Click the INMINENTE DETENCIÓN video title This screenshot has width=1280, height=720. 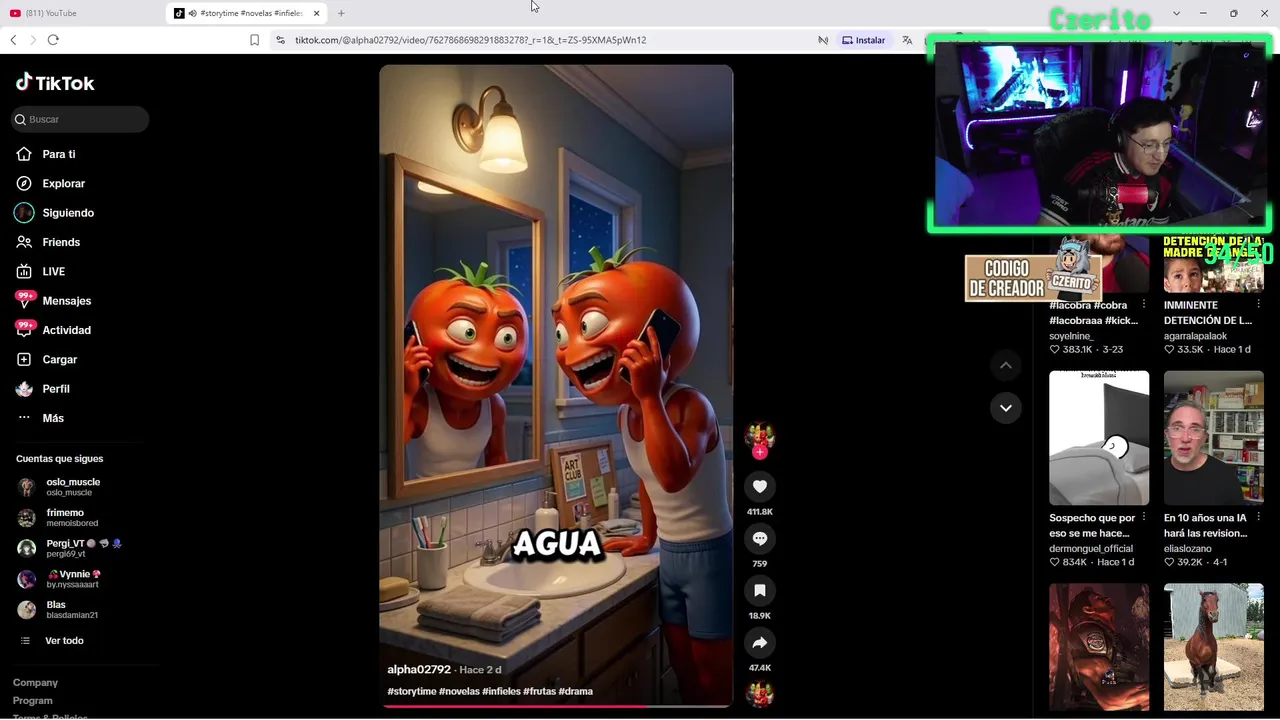click(1208, 313)
